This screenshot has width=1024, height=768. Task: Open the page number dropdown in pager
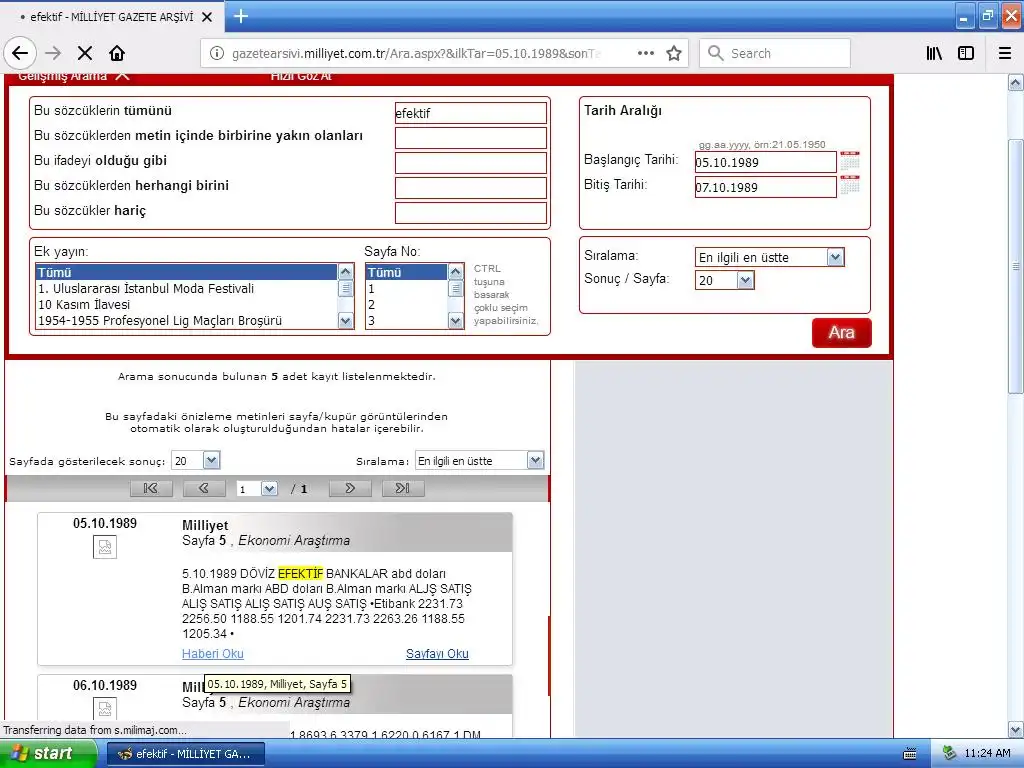point(269,488)
